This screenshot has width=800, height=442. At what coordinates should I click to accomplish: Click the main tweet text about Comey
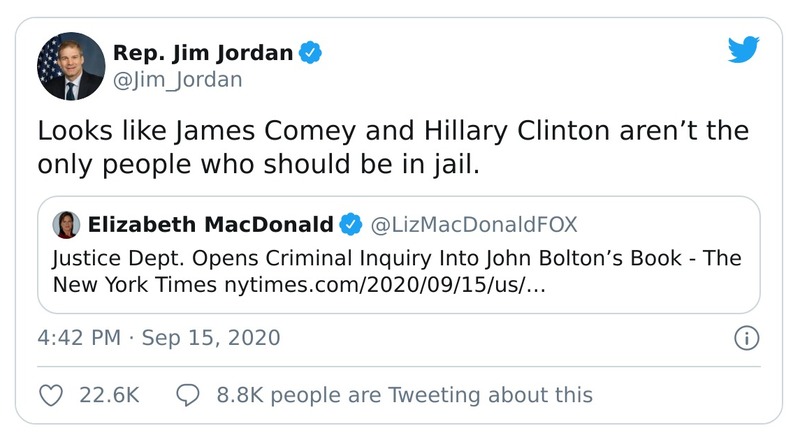point(390,147)
